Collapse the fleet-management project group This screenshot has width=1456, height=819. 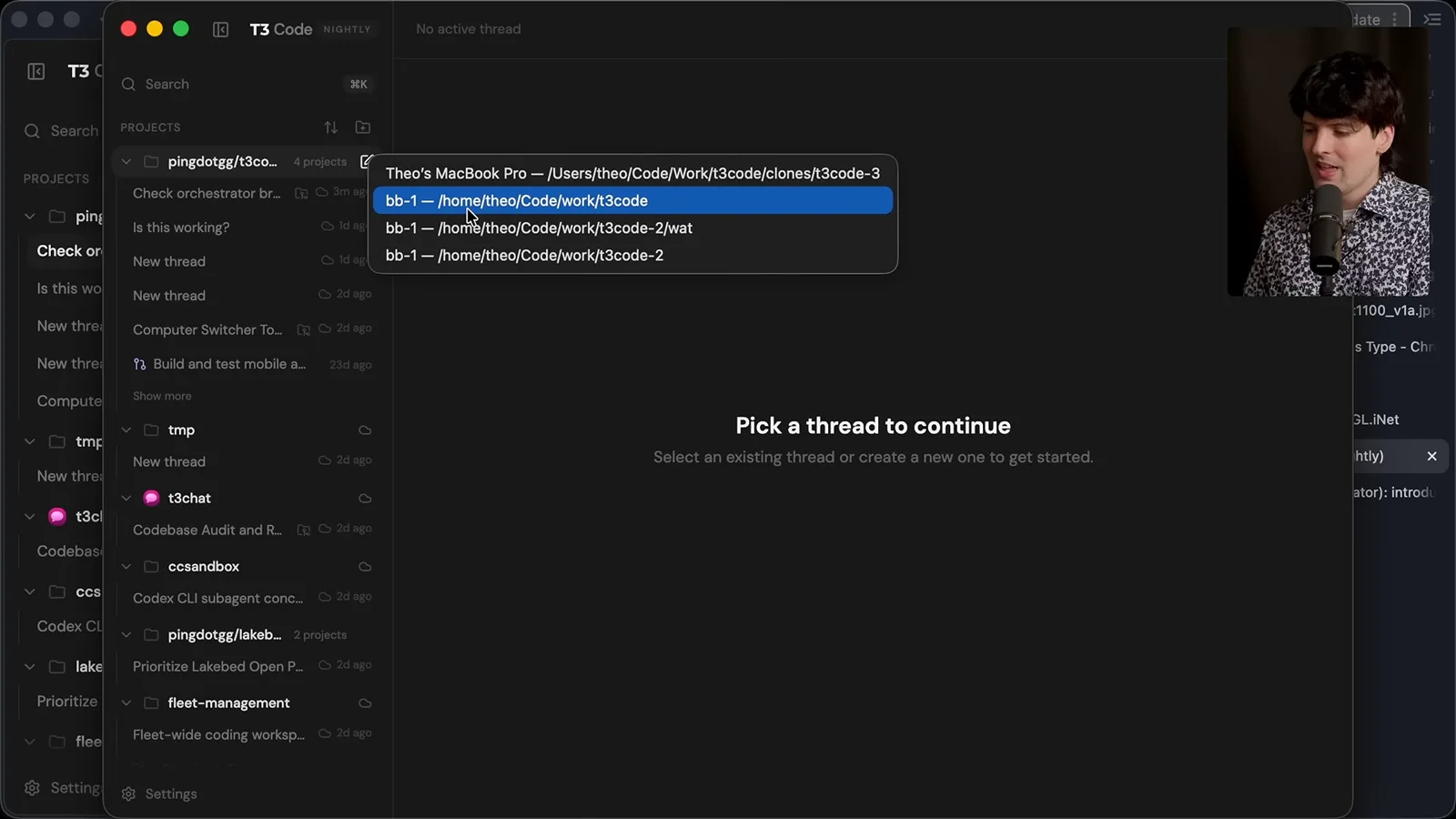pyautogui.click(x=126, y=703)
